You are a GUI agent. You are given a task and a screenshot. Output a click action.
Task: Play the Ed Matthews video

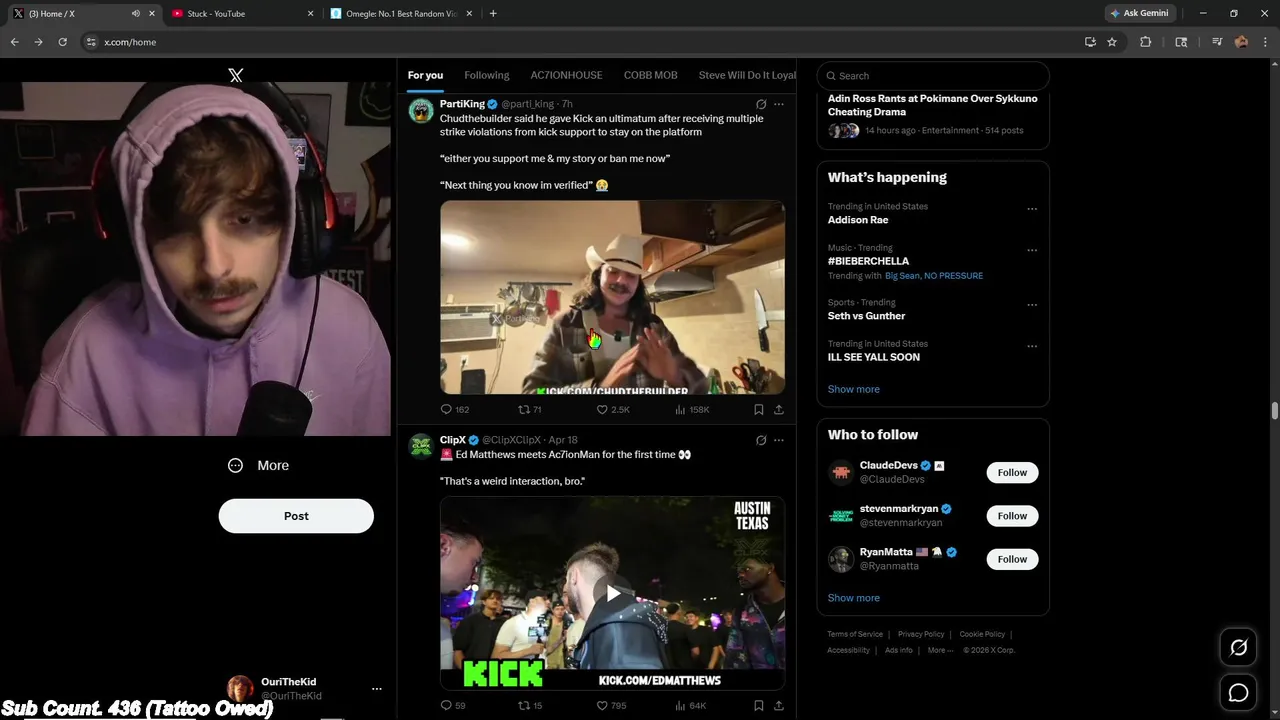pos(613,593)
